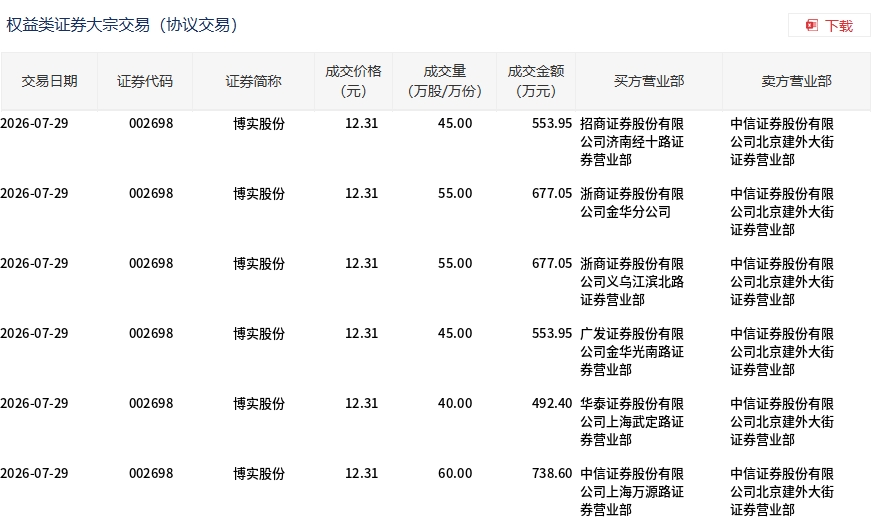Image resolution: width=872 pixels, height=532 pixels.
Task: Click the 下载 download button
Action: point(829,26)
